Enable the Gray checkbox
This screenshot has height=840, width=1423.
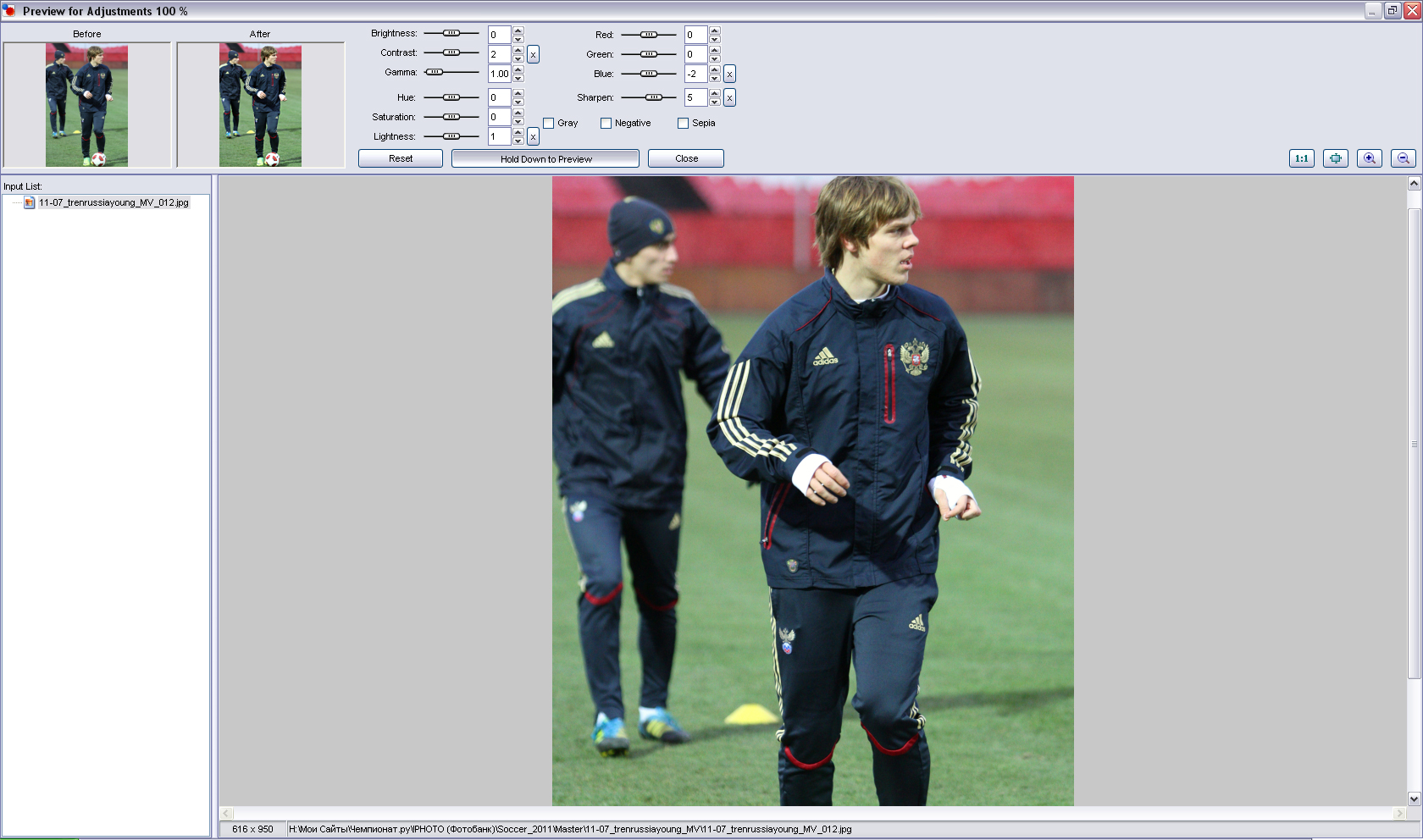tap(548, 124)
